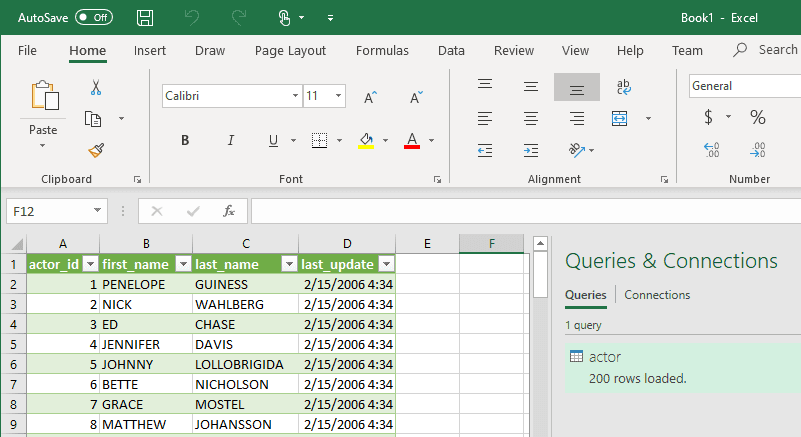Select the Format Painter brush
The width and height of the screenshot is (801, 437).
96,150
